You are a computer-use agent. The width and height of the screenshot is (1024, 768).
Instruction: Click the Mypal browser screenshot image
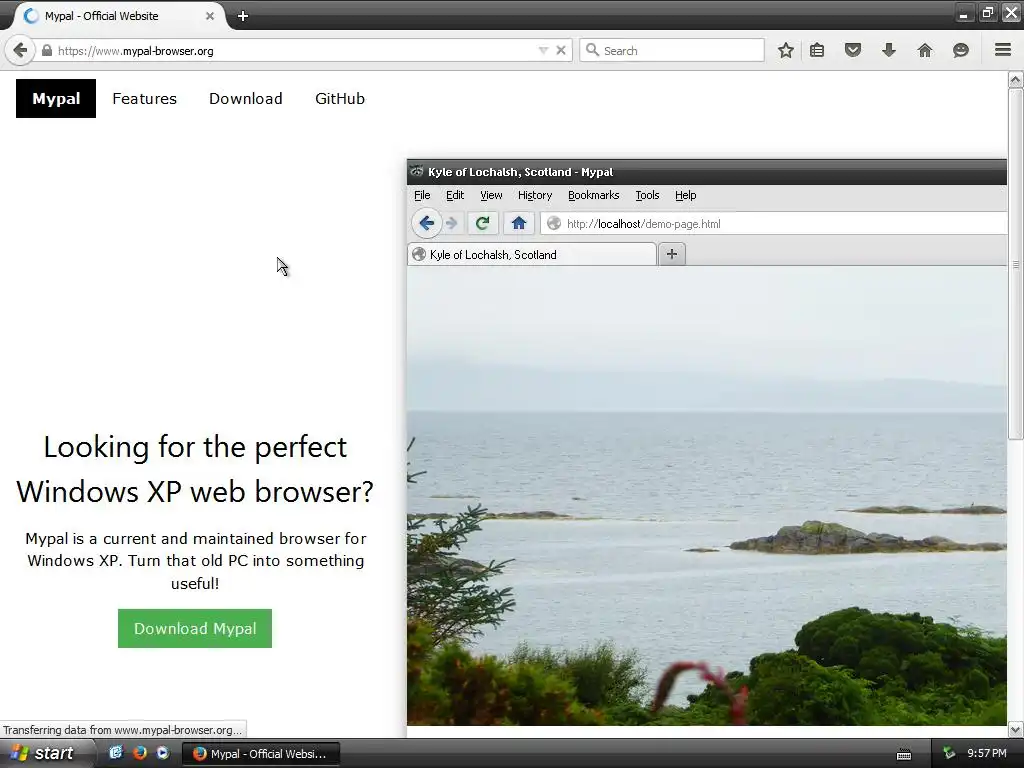[707, 442]
